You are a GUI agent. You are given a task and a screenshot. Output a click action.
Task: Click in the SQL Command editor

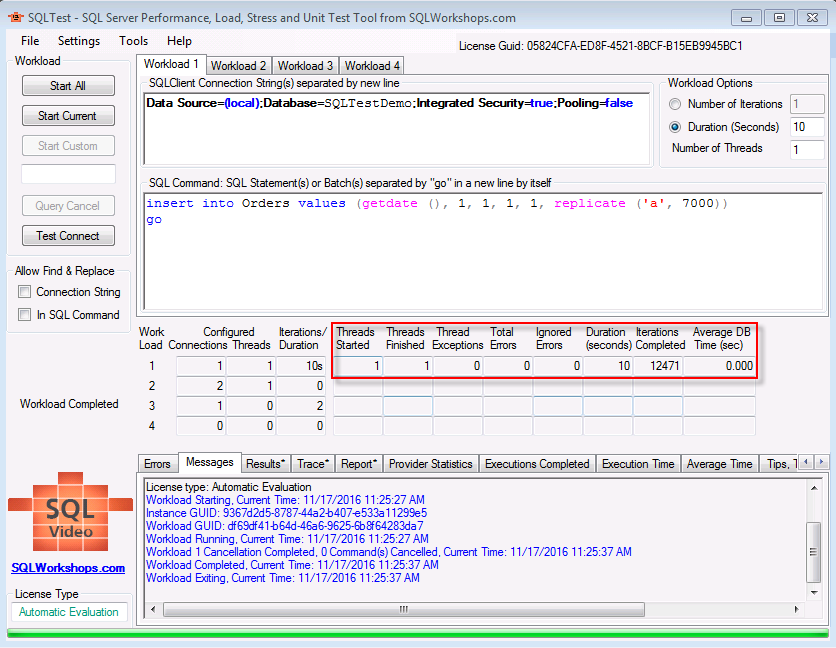coord(484,251)
